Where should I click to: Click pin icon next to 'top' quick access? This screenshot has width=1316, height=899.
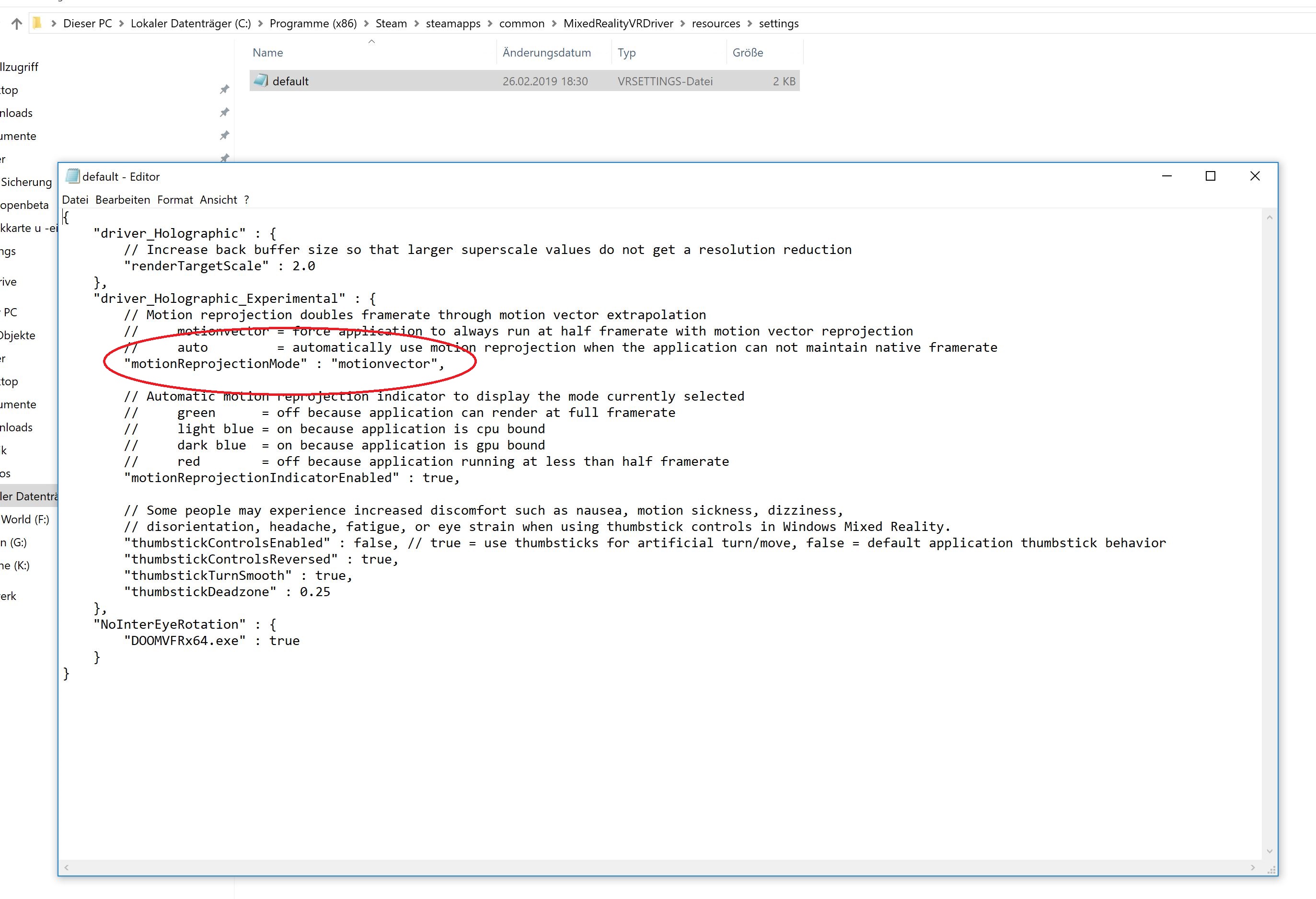coord(224,90)
